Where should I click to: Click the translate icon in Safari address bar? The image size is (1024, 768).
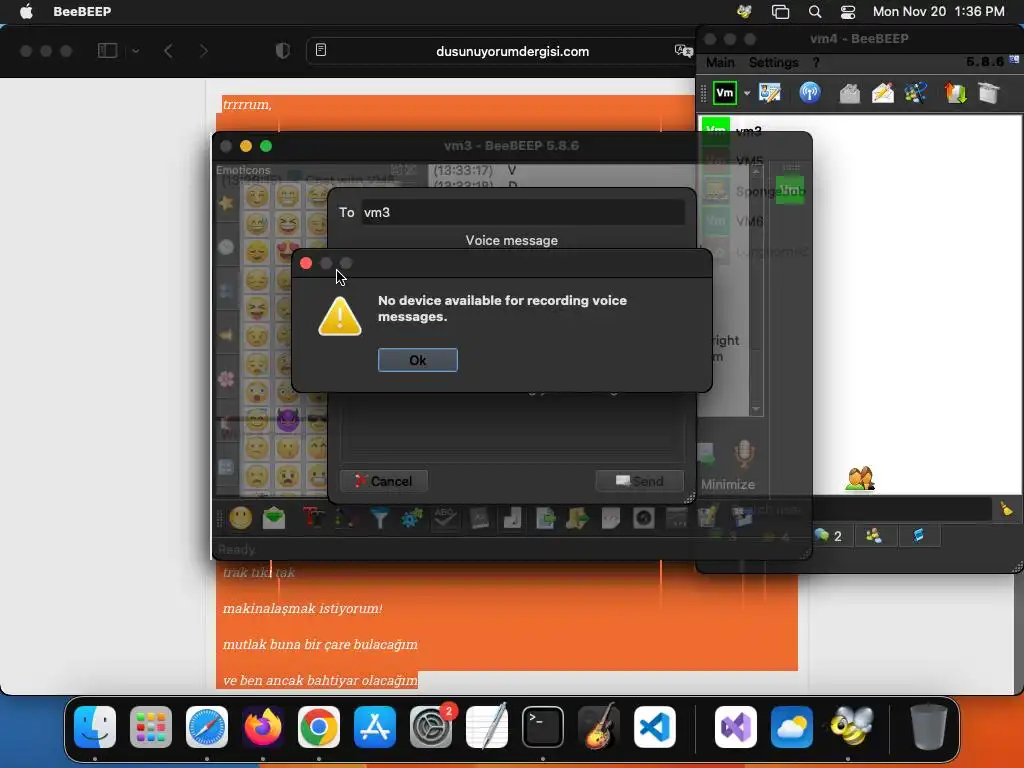(x=683, y=51)
